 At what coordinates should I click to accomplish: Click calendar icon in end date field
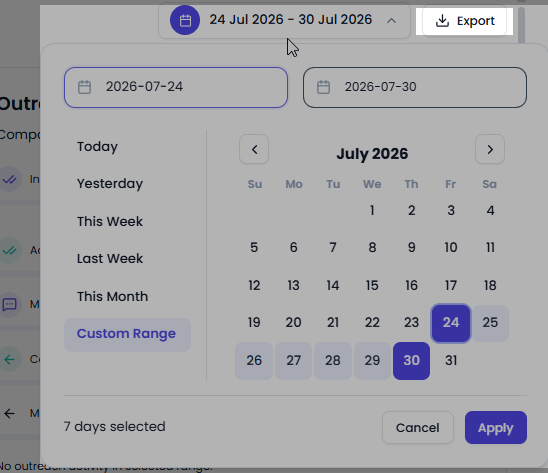[323, 87]
